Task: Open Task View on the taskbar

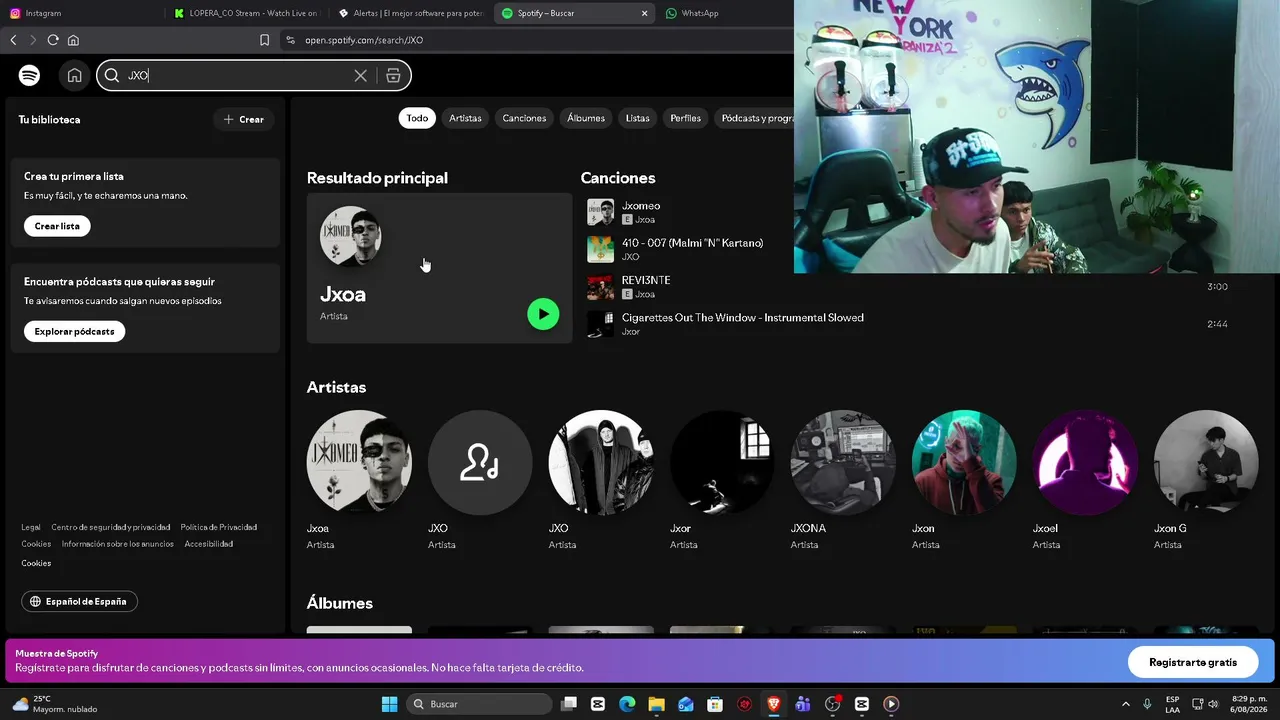Action: [x=569, y=704]
